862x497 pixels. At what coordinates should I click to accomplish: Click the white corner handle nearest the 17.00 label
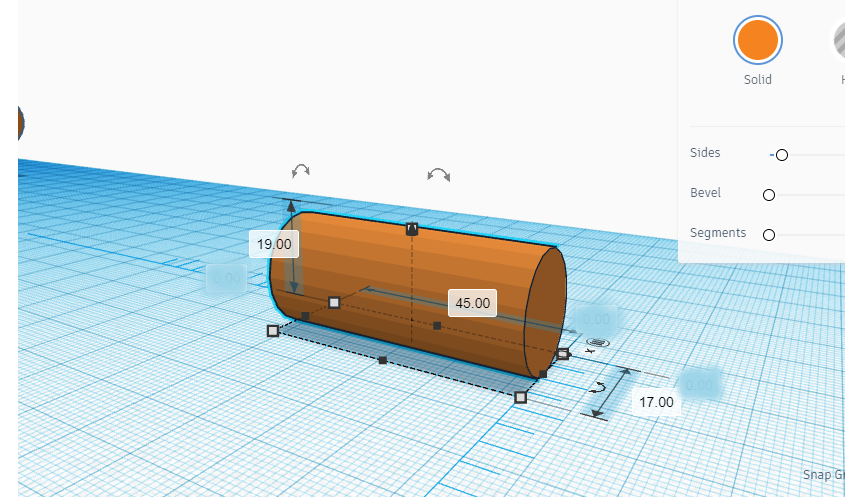coord(521,397)
